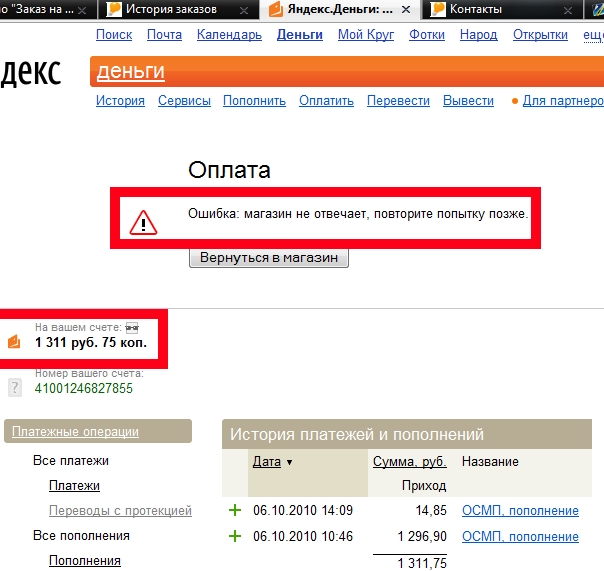Open the 'Фотки' link
Image resolution: width=604 pixels, height=571 pixels.
tap(427, 35)
